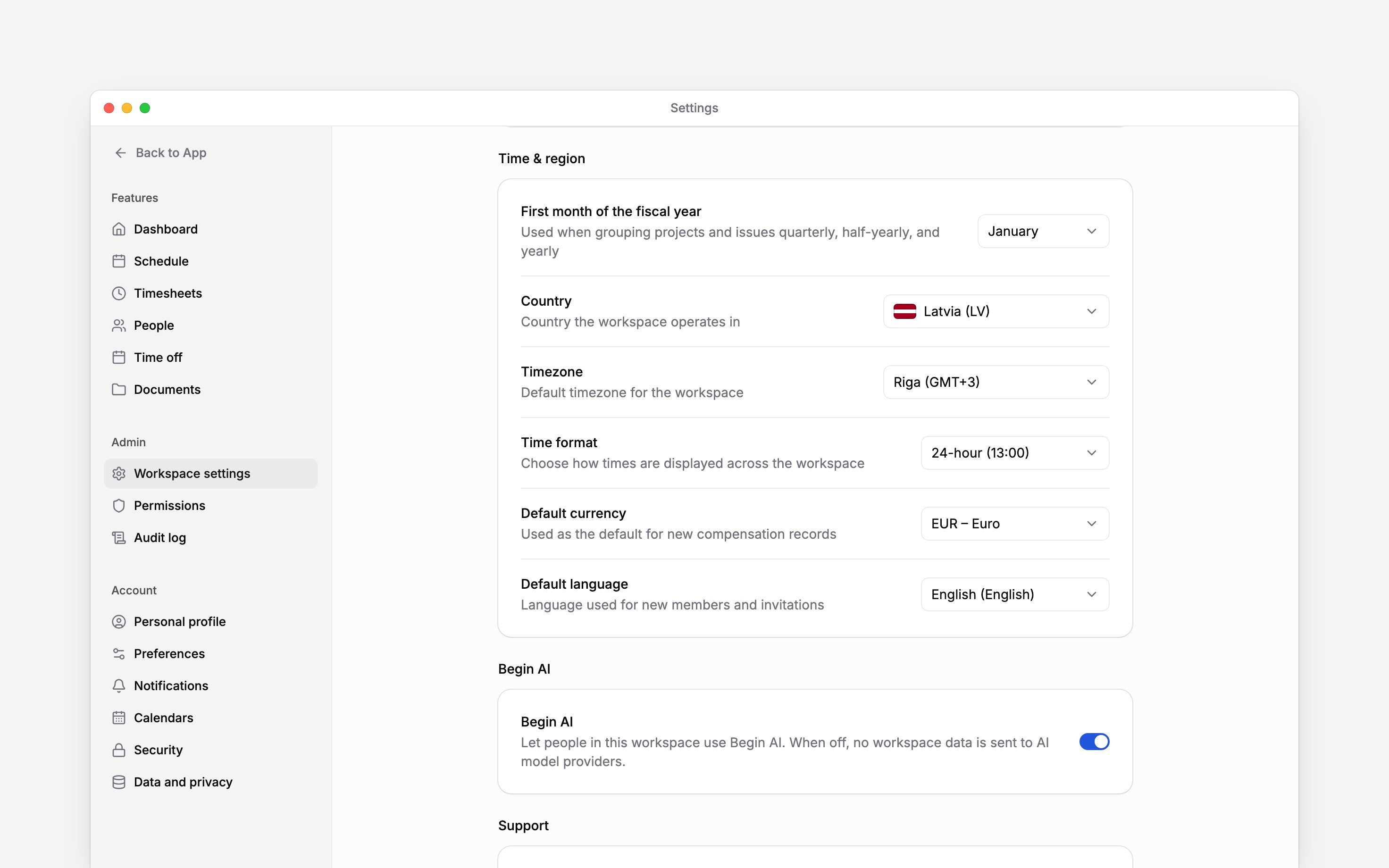Click the Calendars grid icon
1389x868 pixels.
click(119, 718)
